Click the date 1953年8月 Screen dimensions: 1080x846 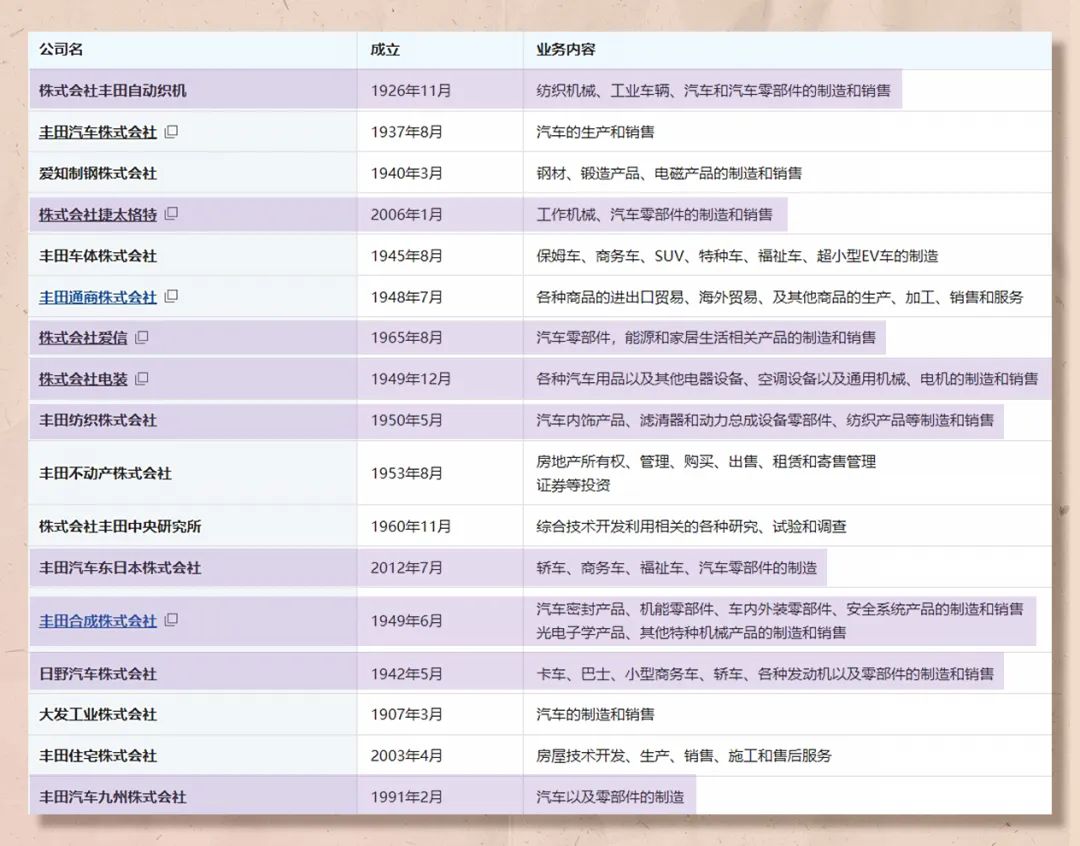click(406, 473)
